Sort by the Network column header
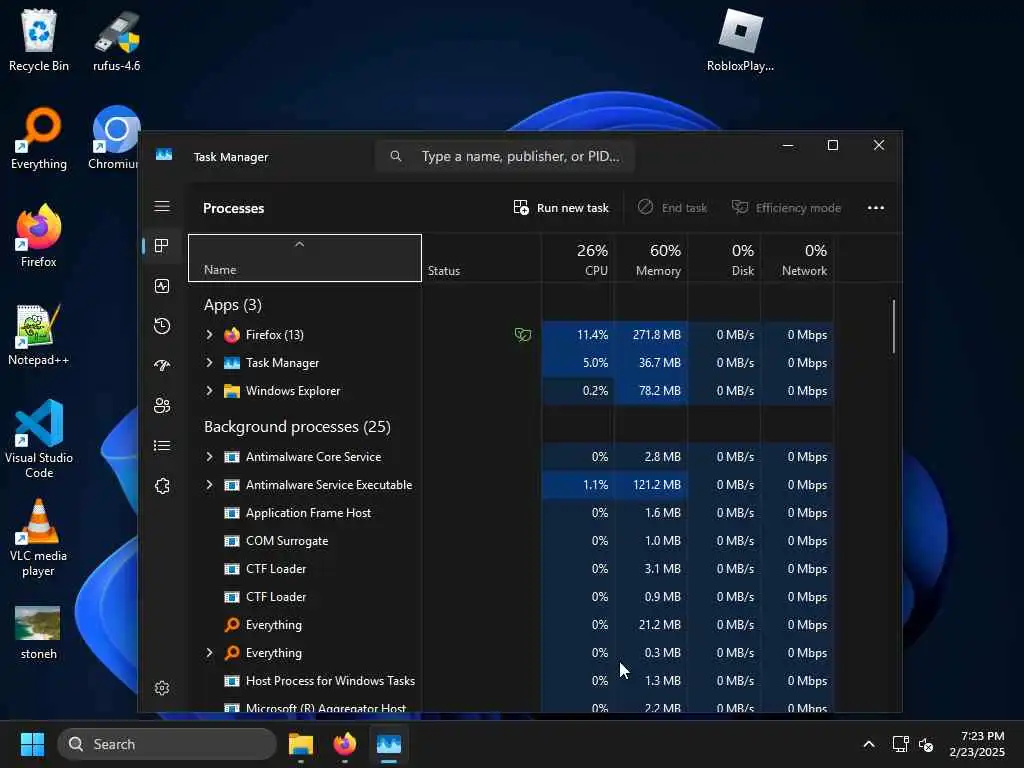Viewport: 1024px width, 768px height. point(797,258)
